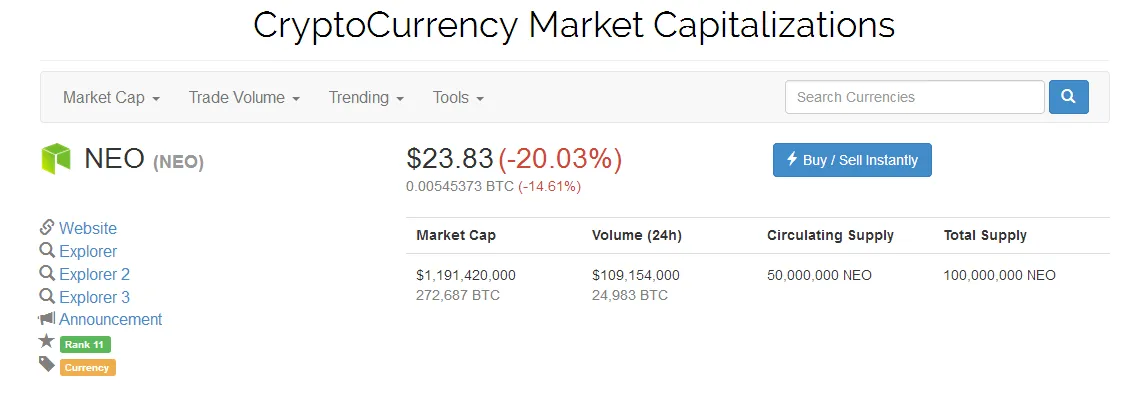Click the CryptoCurrency Market Capitalizations title

[x=574, y=25]
